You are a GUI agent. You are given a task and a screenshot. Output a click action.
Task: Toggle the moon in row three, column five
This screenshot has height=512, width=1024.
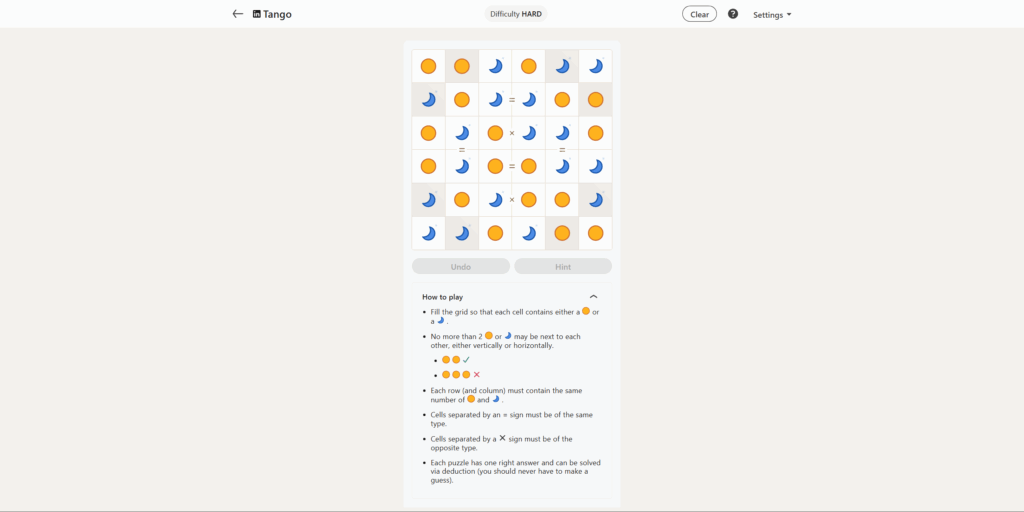point(562,133)
